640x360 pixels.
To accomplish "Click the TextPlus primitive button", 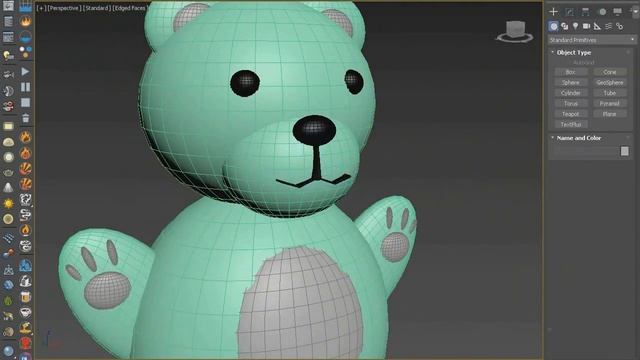I will click(571, 124).
